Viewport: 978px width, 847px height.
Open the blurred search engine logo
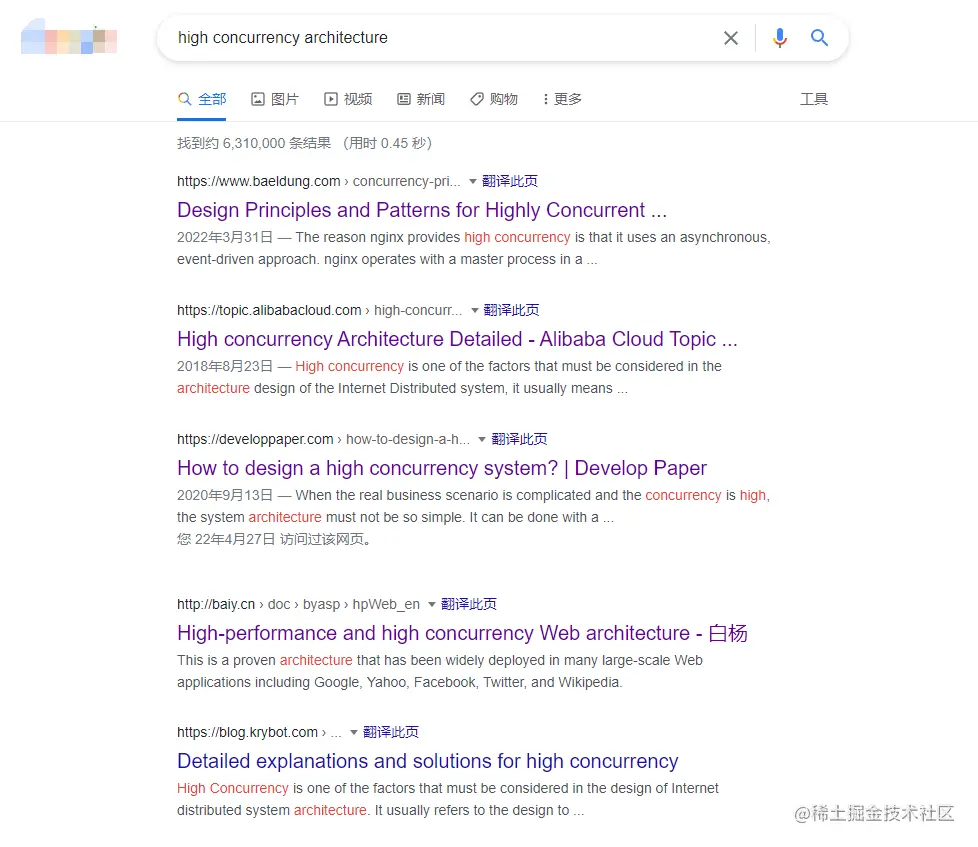(69, 36)
